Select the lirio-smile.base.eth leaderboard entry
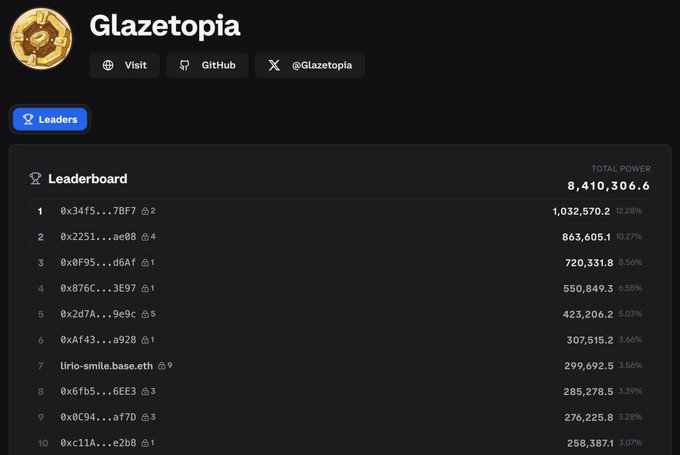680x455 pixels. click(x=106, y=366)
